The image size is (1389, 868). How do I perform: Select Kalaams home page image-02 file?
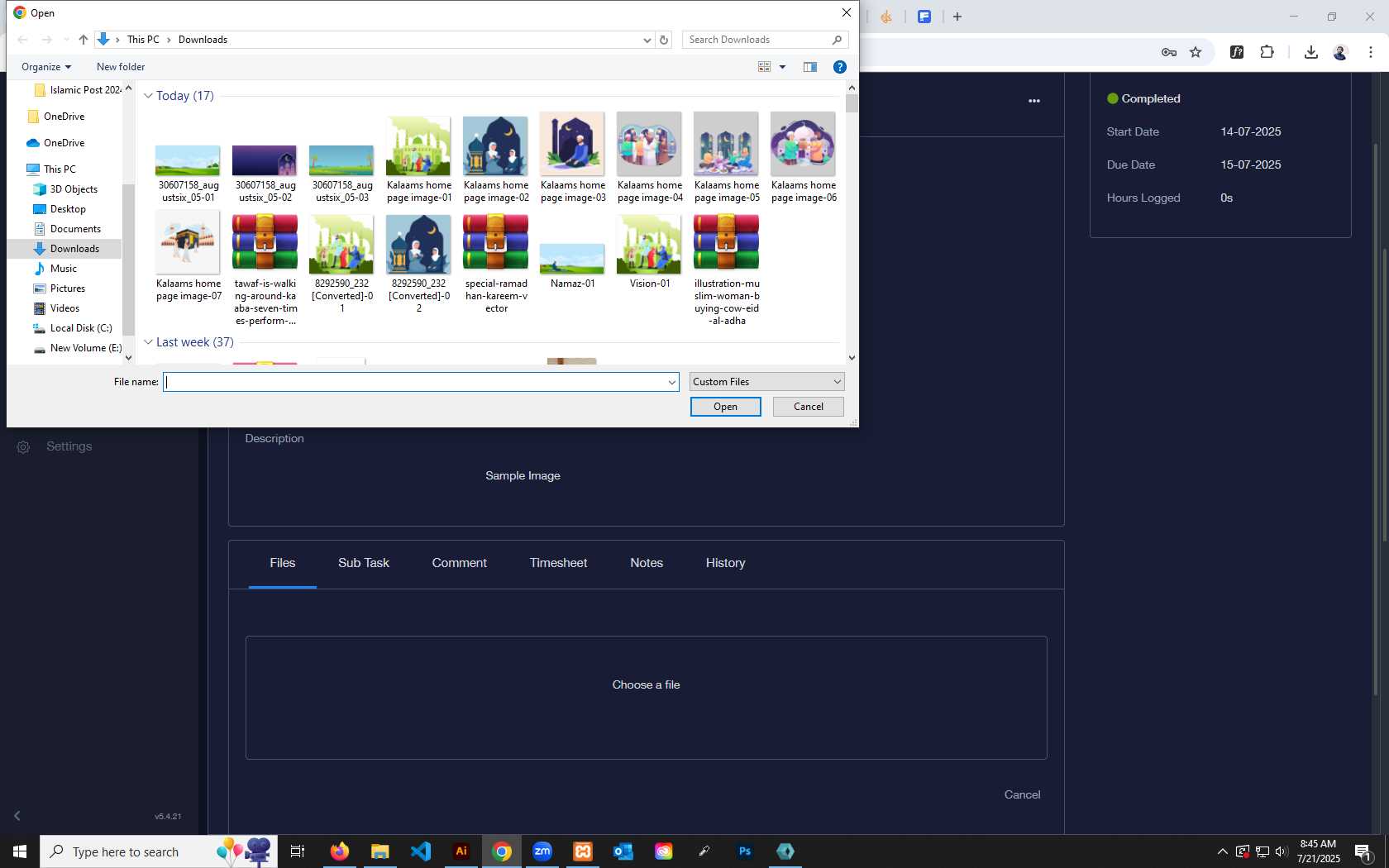(496, 158)
